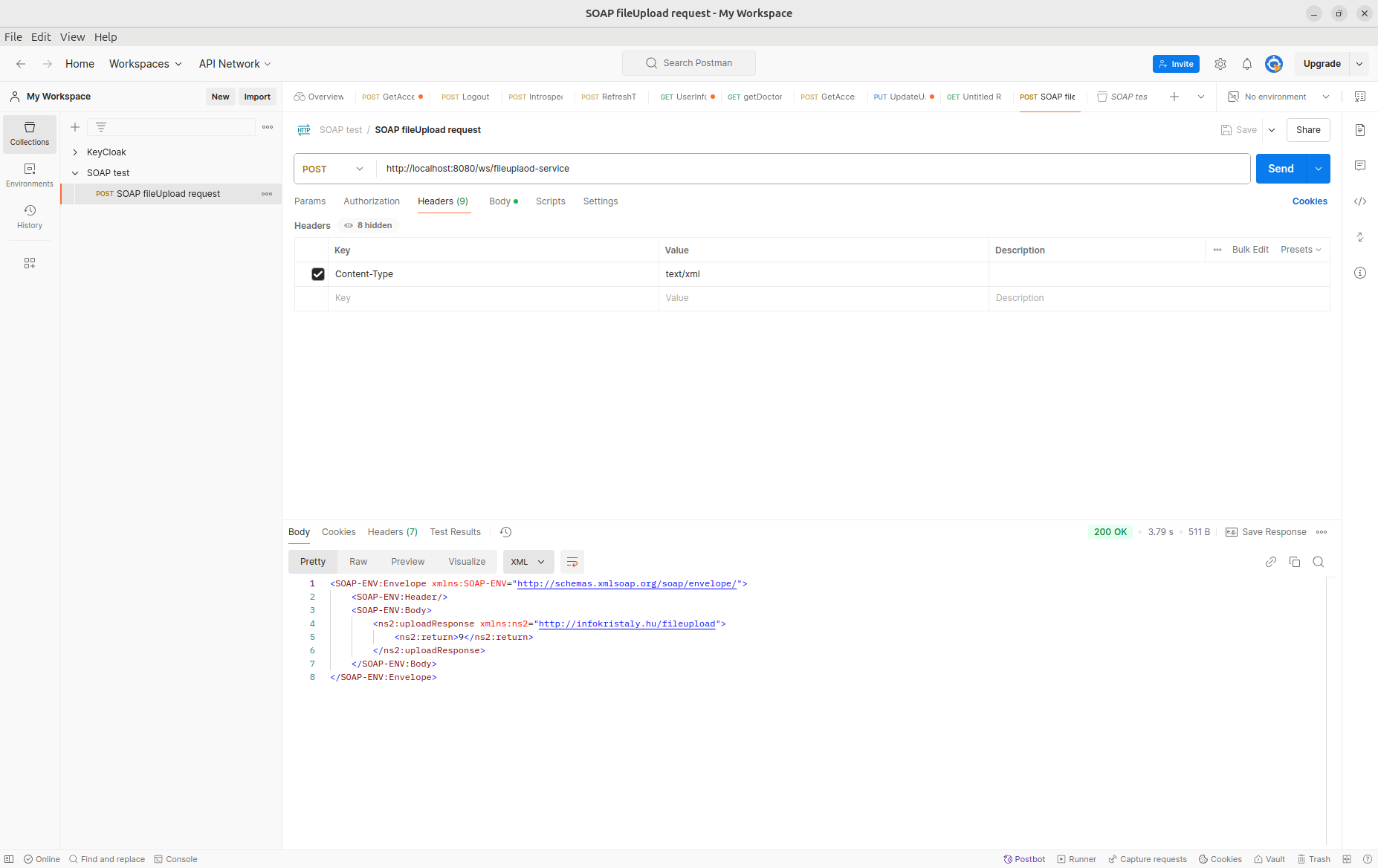The height and width of the screenshot is (868, 1378).
Task: Click the Invite button
Action: click(1176, 64)
